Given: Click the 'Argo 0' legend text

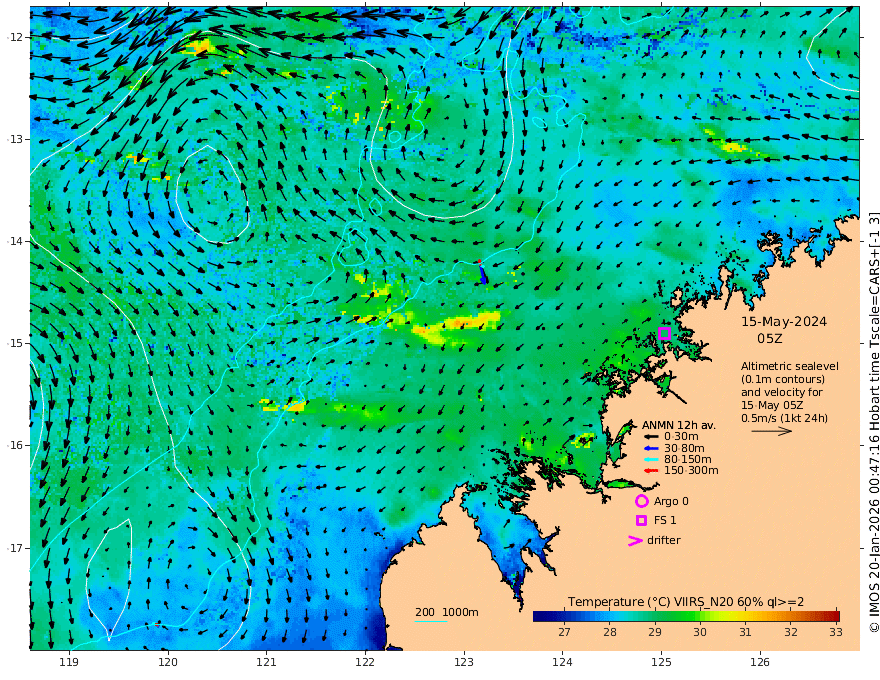Looking at the screenshot, I should tap(671, 501).
